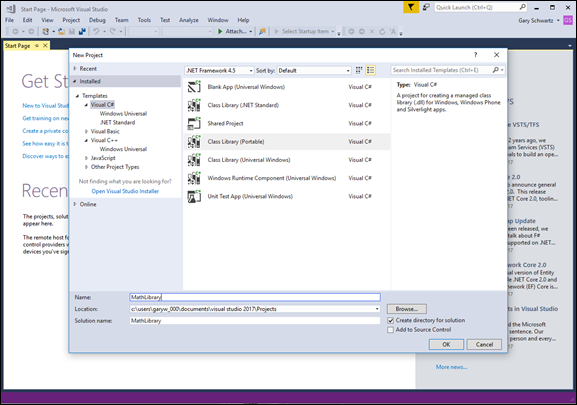Switch template list to small icons view

coord(371,70)
